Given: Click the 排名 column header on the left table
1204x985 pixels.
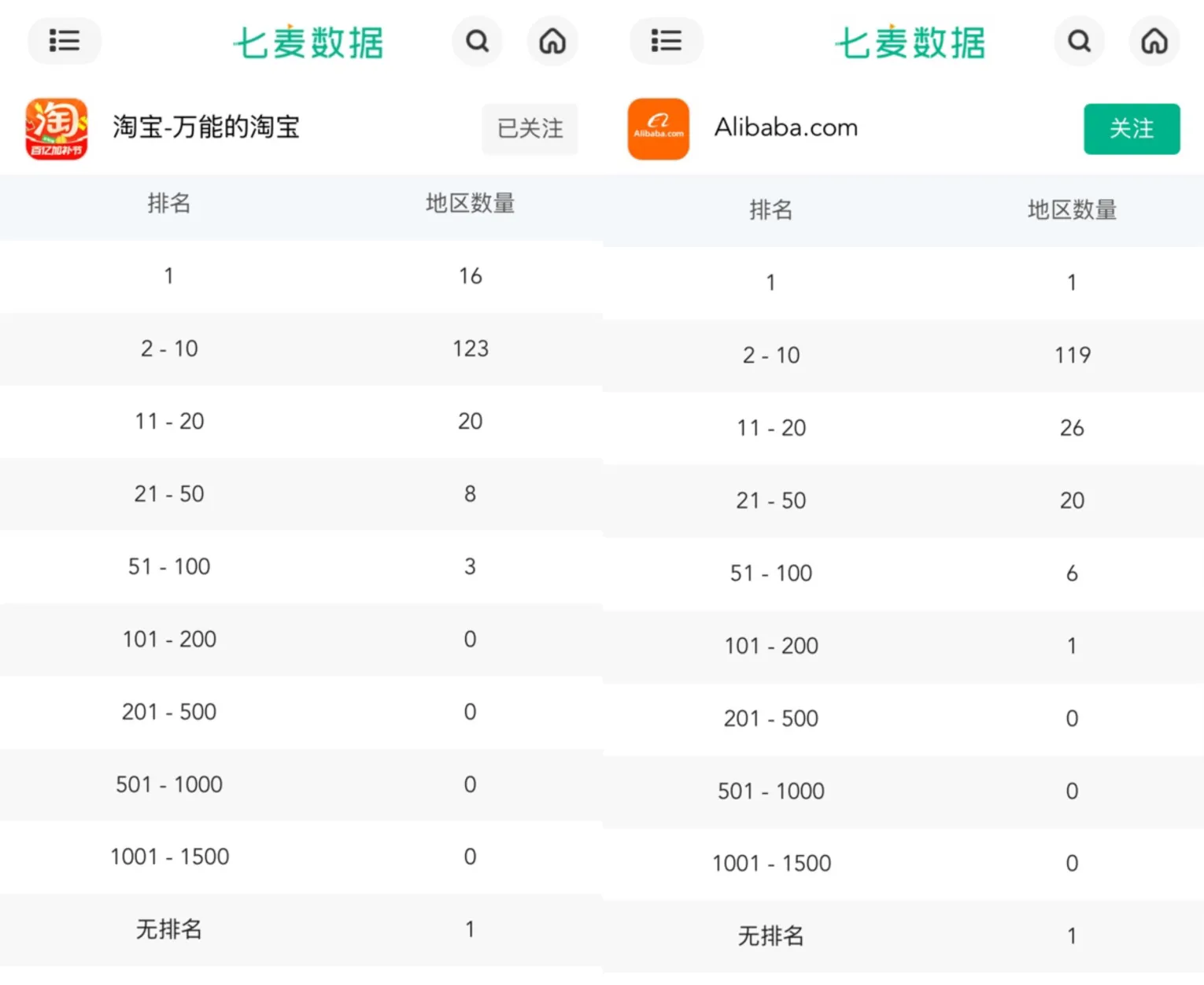Looking at the screenshot, I should (169, 204).
